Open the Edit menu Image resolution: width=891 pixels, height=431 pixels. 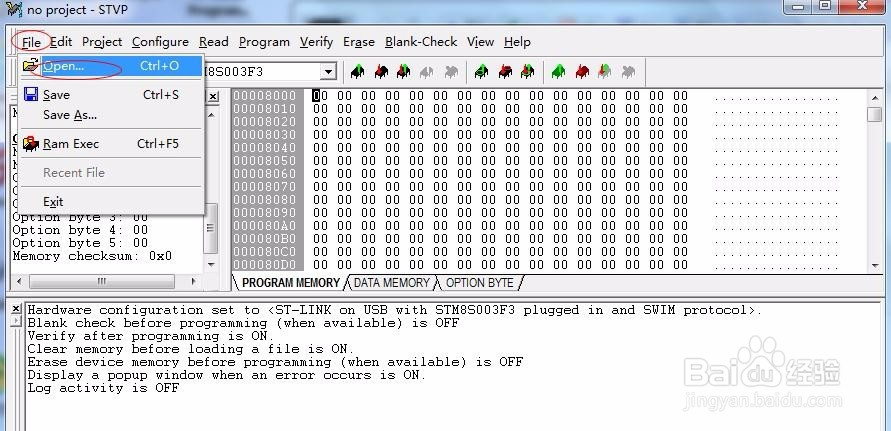pyautogui.click(x=61, y=42)
